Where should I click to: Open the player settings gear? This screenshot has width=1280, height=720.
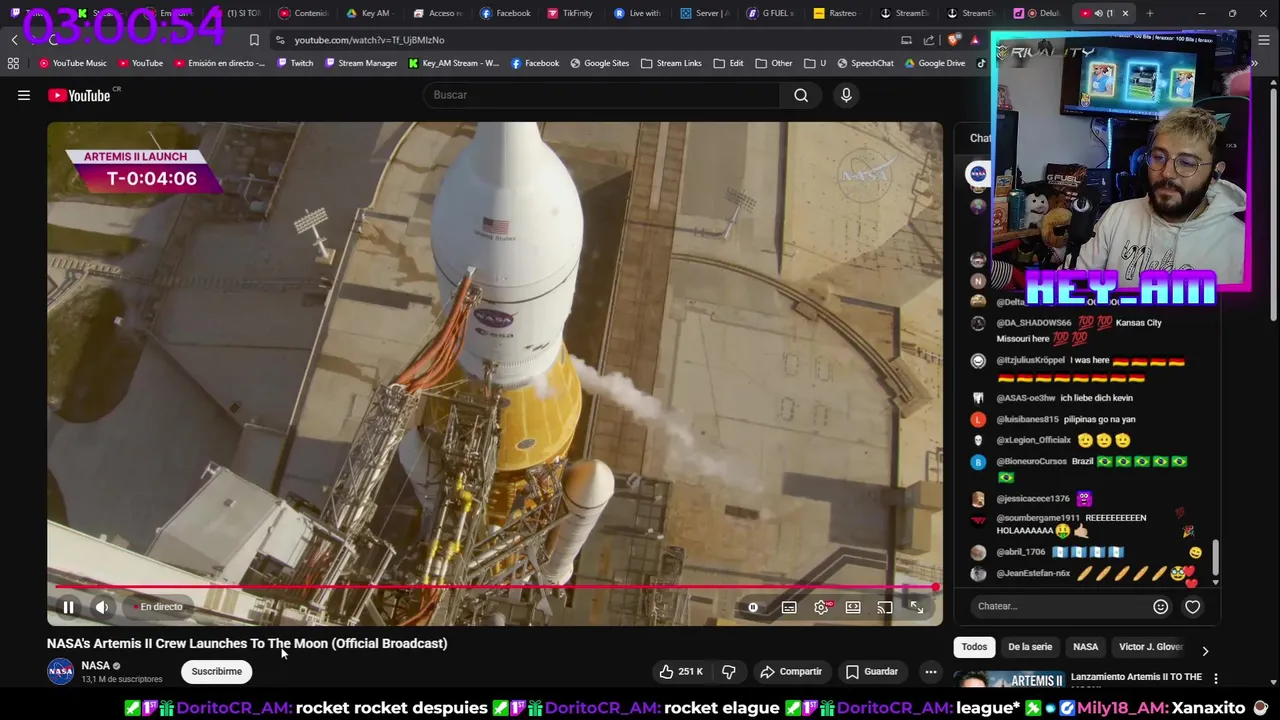(822, 607)
